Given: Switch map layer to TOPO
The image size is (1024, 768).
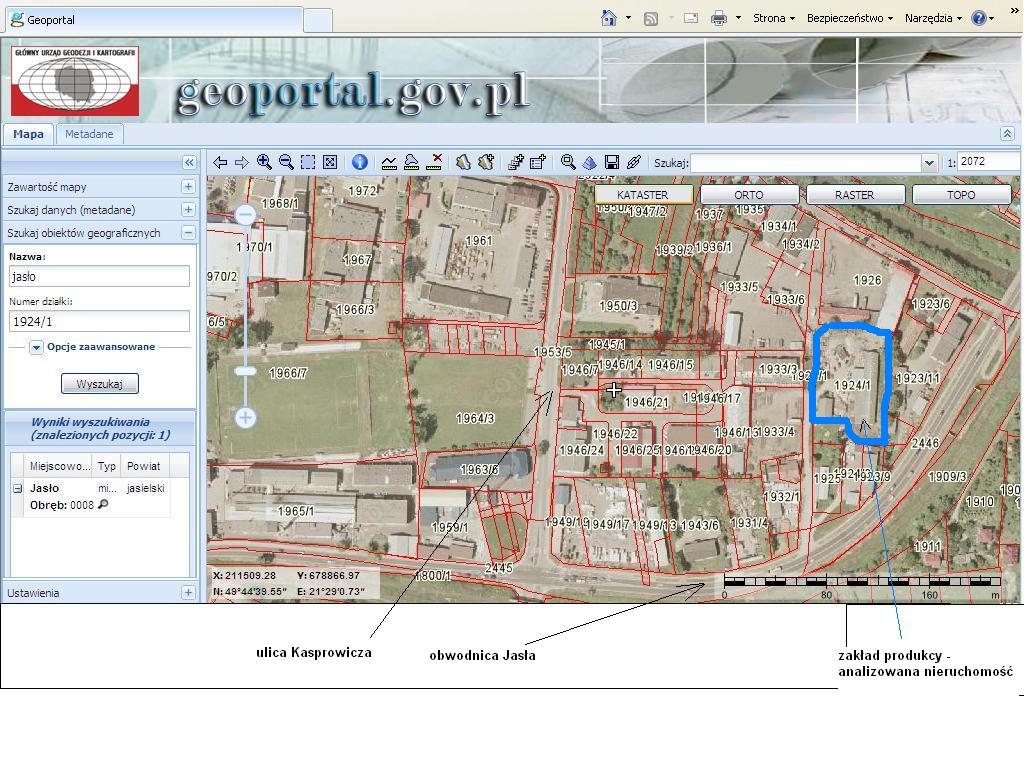Looking at the screenshot, I should tap(960, 195).
